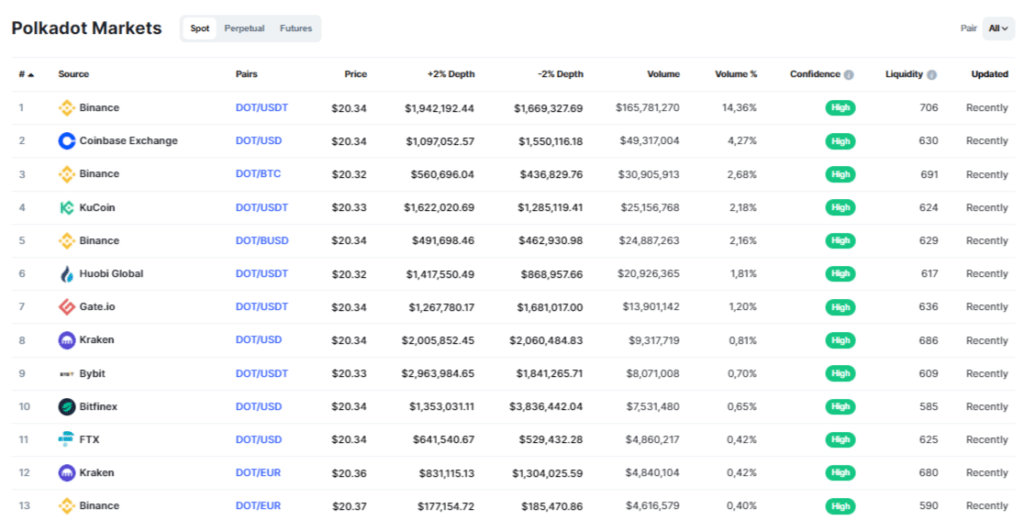Open the DOT/BUSD pair link
The image size is (1024, 520).
(x=261, y=241)
